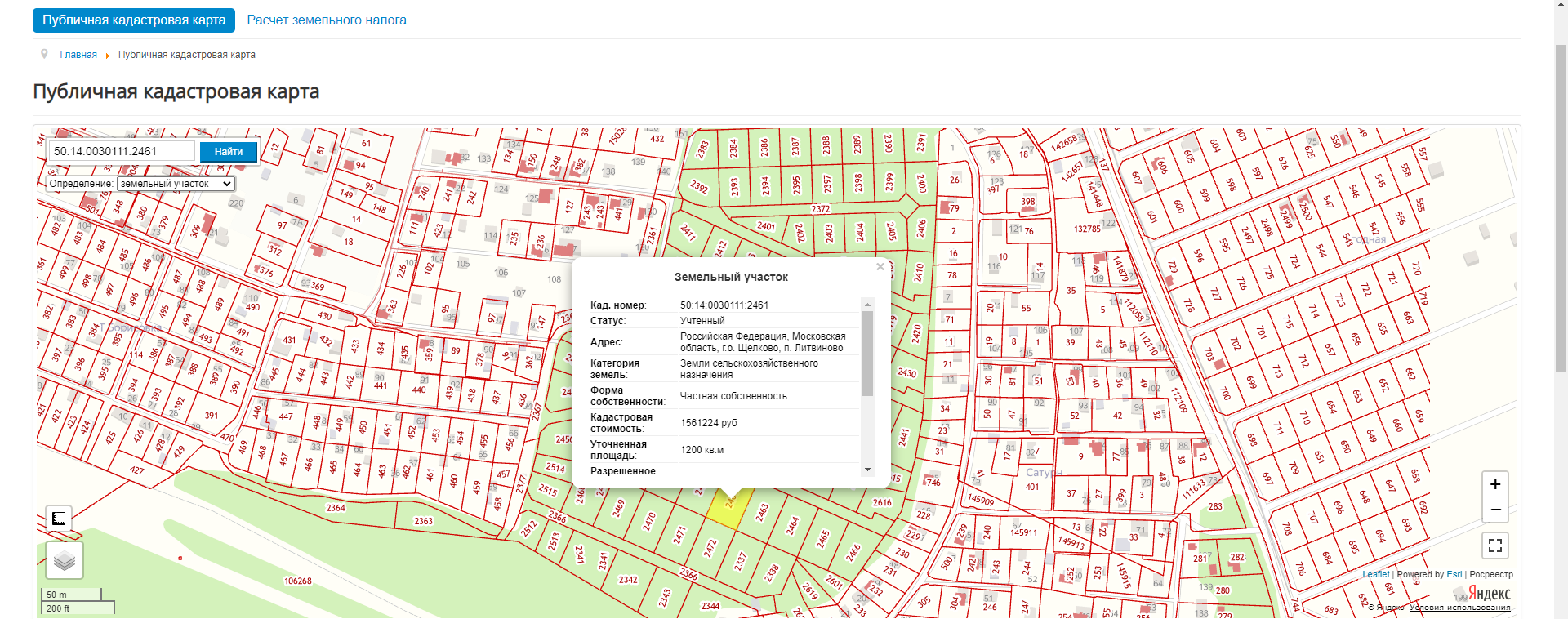Screen dimensions: 1568x619
Task: Click the 50 m scale bar label
Action: click(x=56, y=595)
